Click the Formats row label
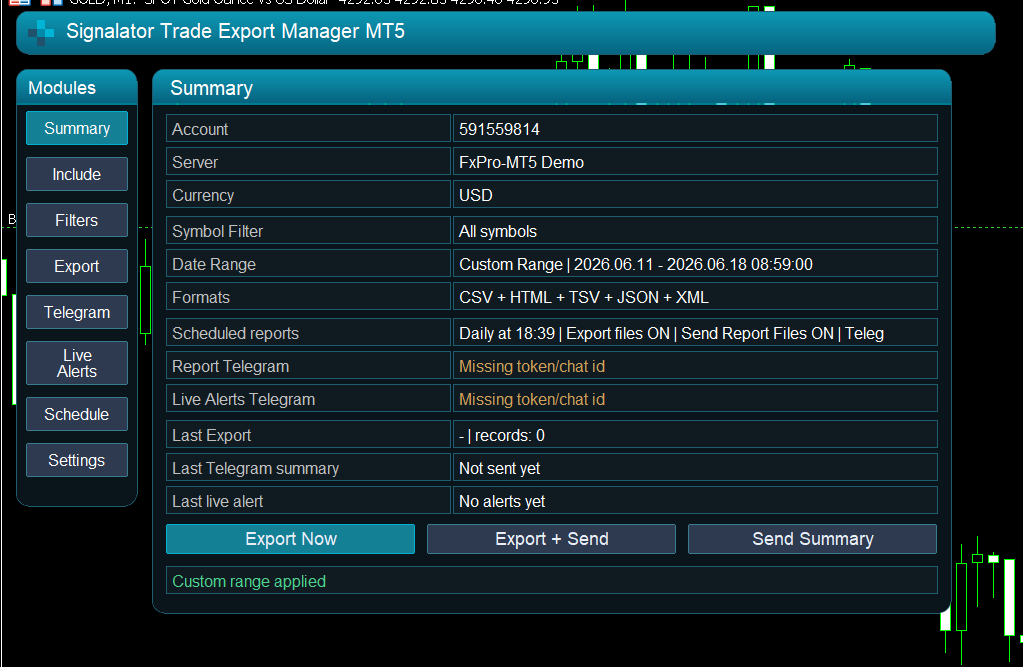 [x=309, y=297]
